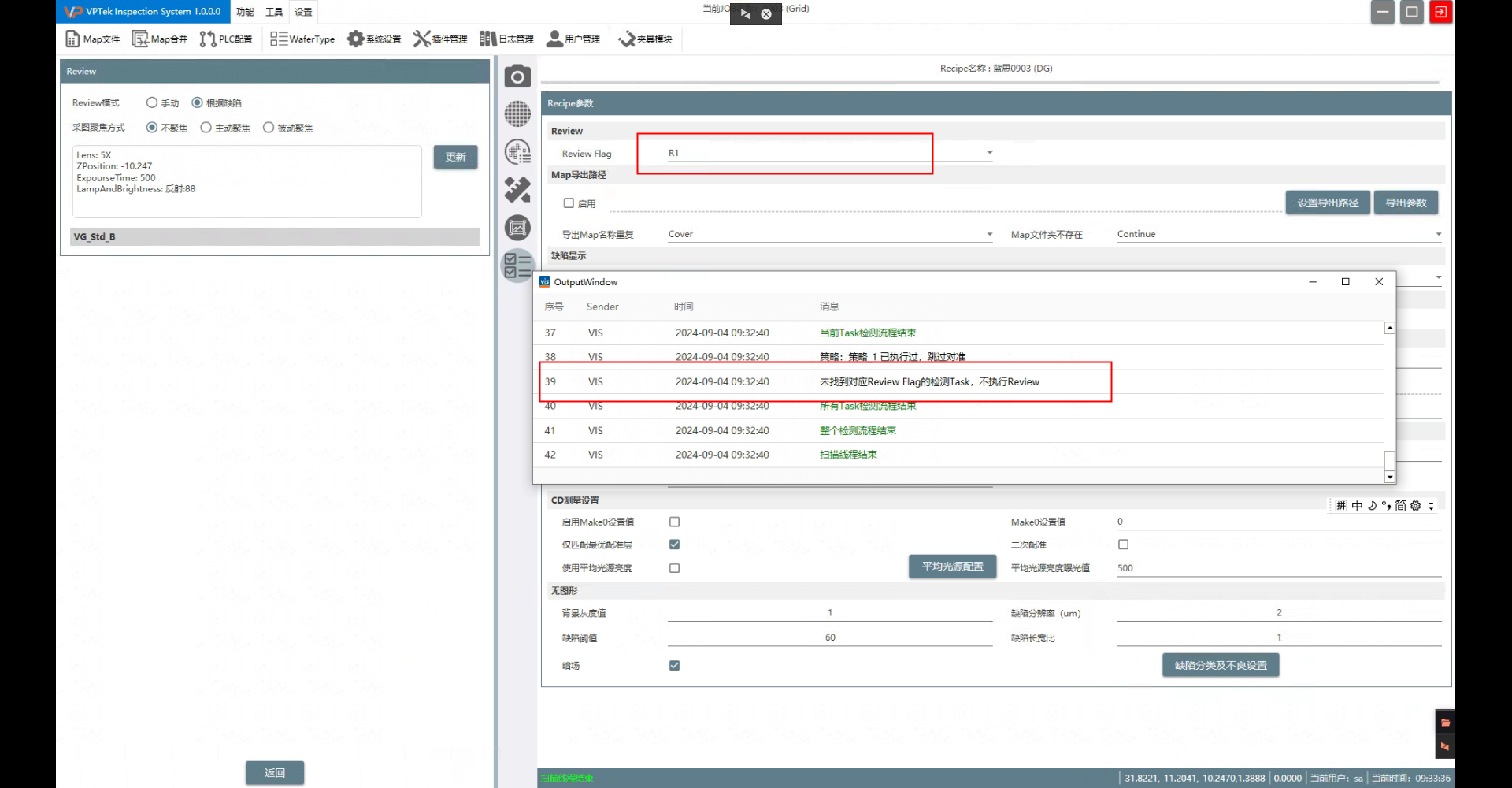Click the image frame icon in the sidebar
Screen dimensions: 1512x788
517,228
